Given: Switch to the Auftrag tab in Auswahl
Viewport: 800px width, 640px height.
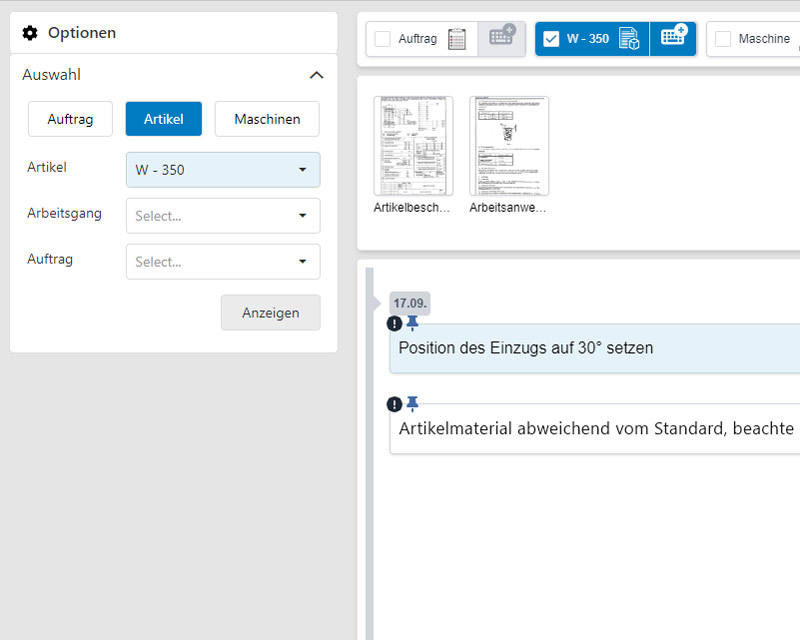Looking at the screenshot, I should [70, 118].
